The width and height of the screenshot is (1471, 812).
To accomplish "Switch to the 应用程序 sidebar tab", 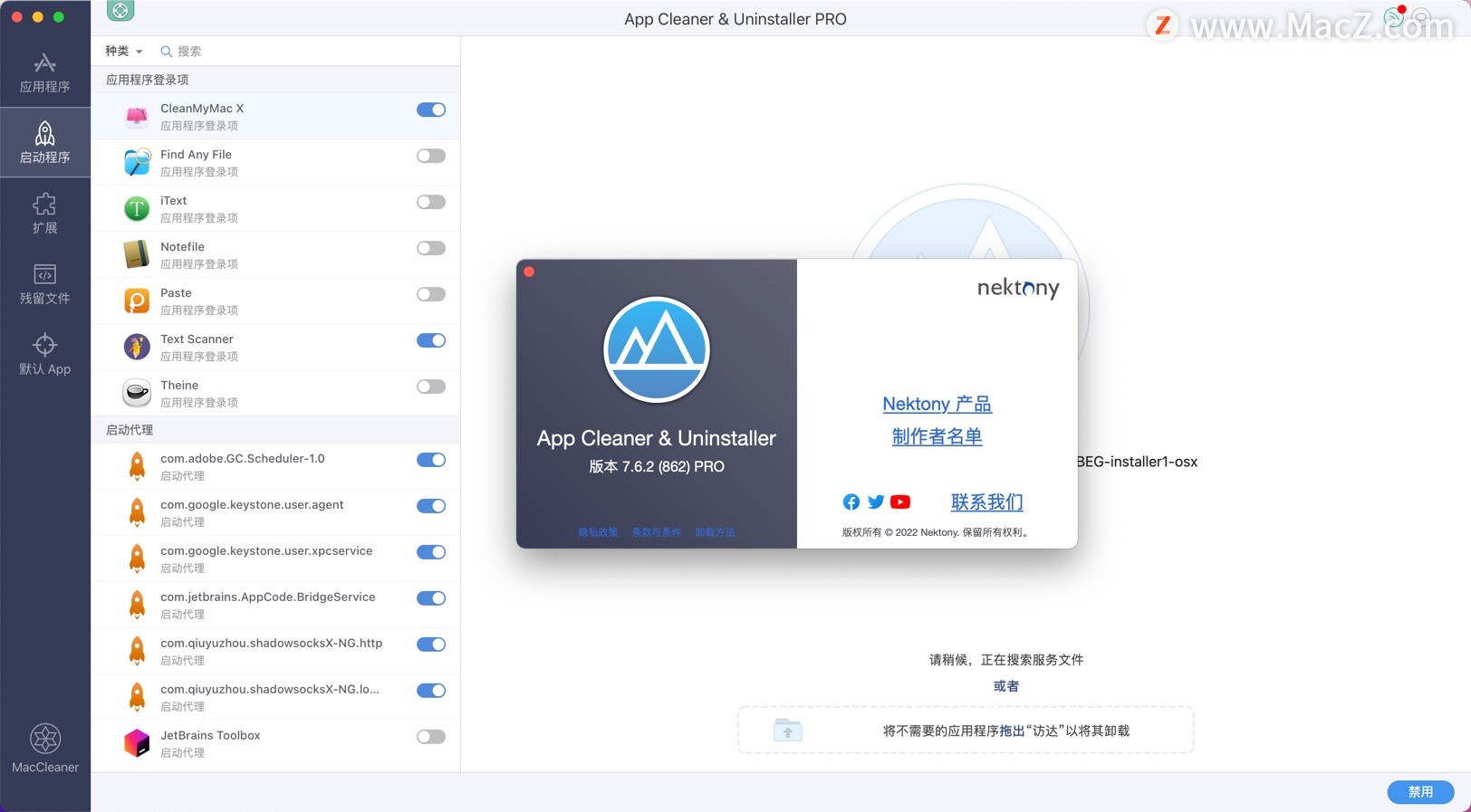I will (45, 72).
